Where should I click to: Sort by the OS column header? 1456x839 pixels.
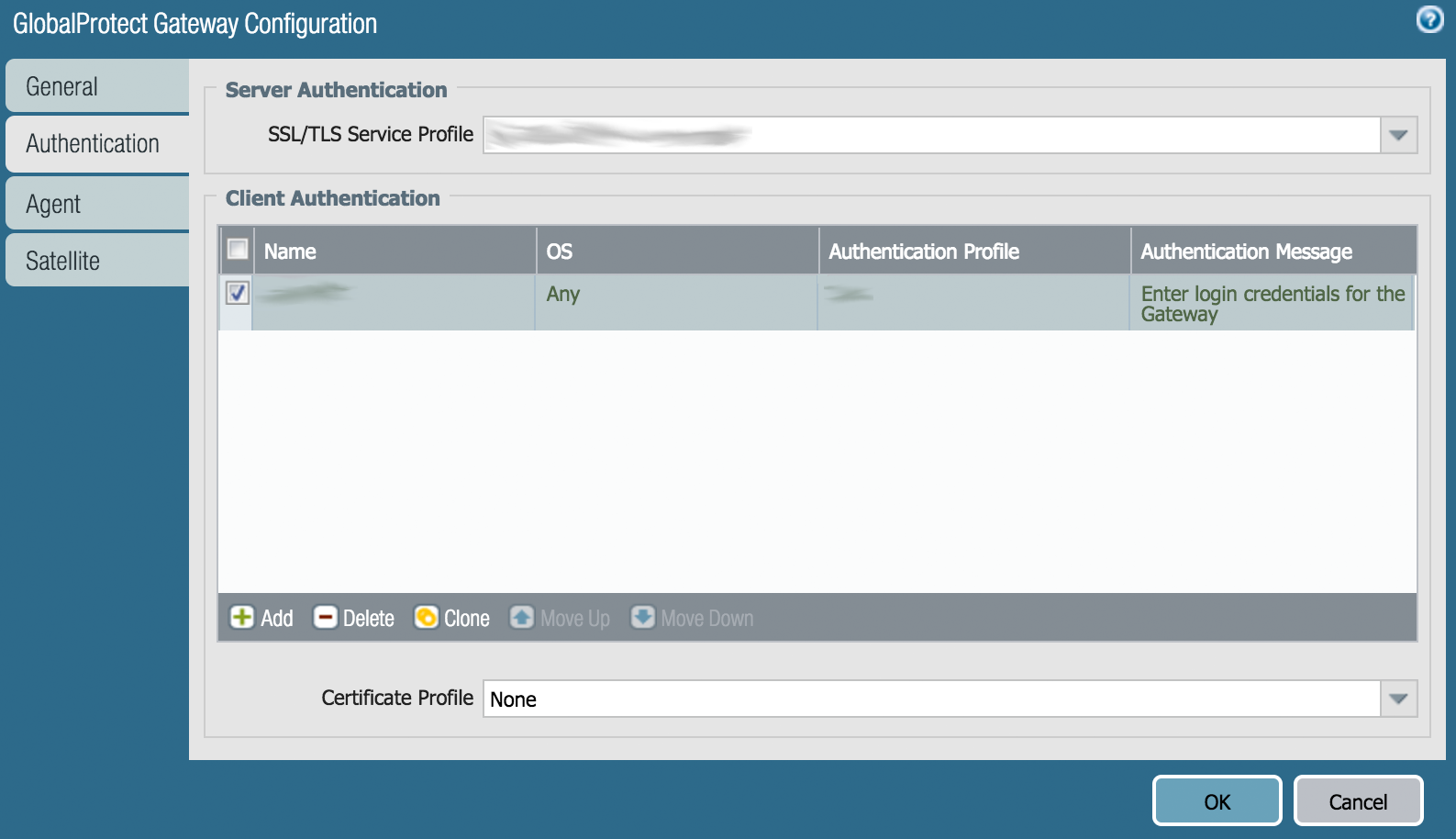(x=677, y=251)
